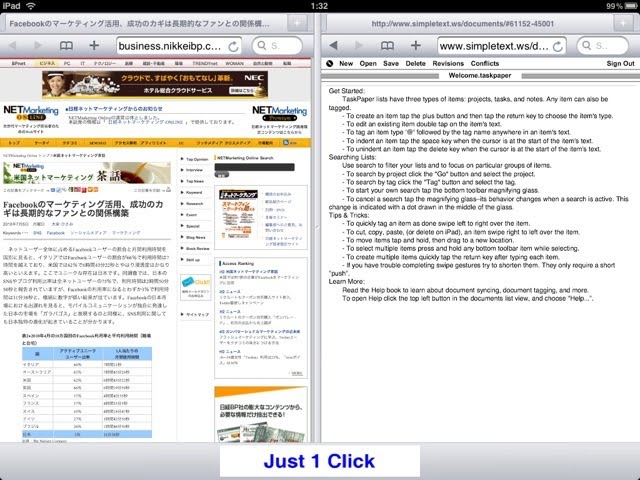This screenshot has height=480, width=640.
Task: Click the Learn More: project heading
Action: point(347,282)
